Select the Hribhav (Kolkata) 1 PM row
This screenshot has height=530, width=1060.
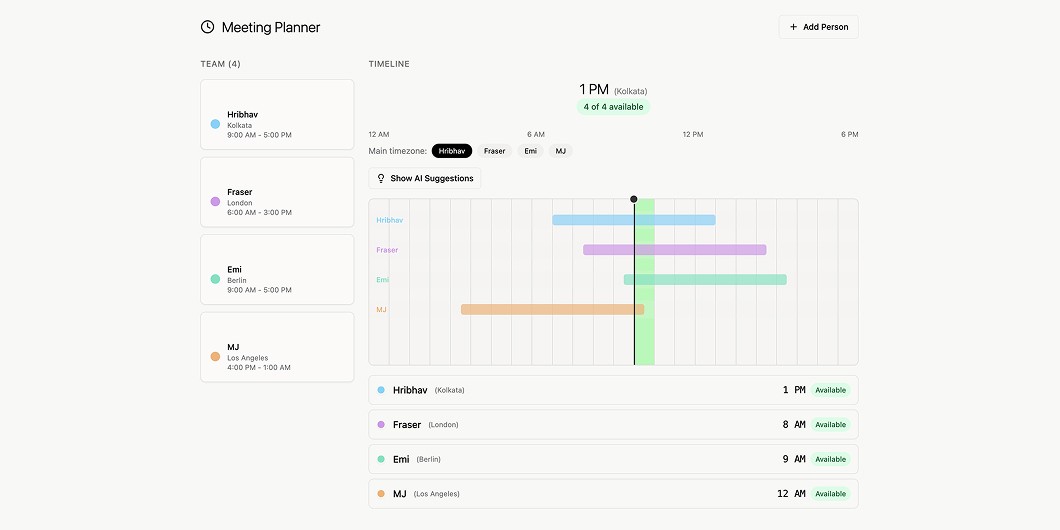click(613, 390)
